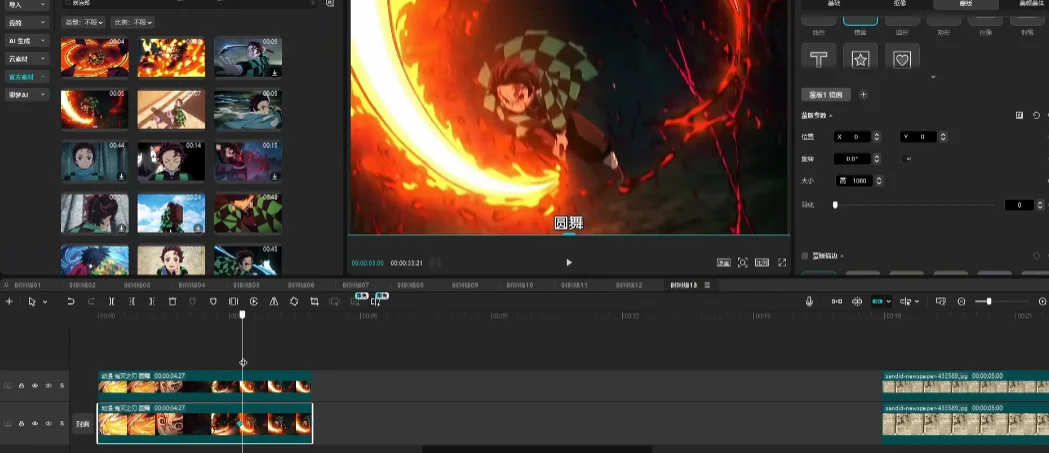Collapse the 蒙版参数 section
Viewport: 1049px width, 453px height.
point(831,116)
